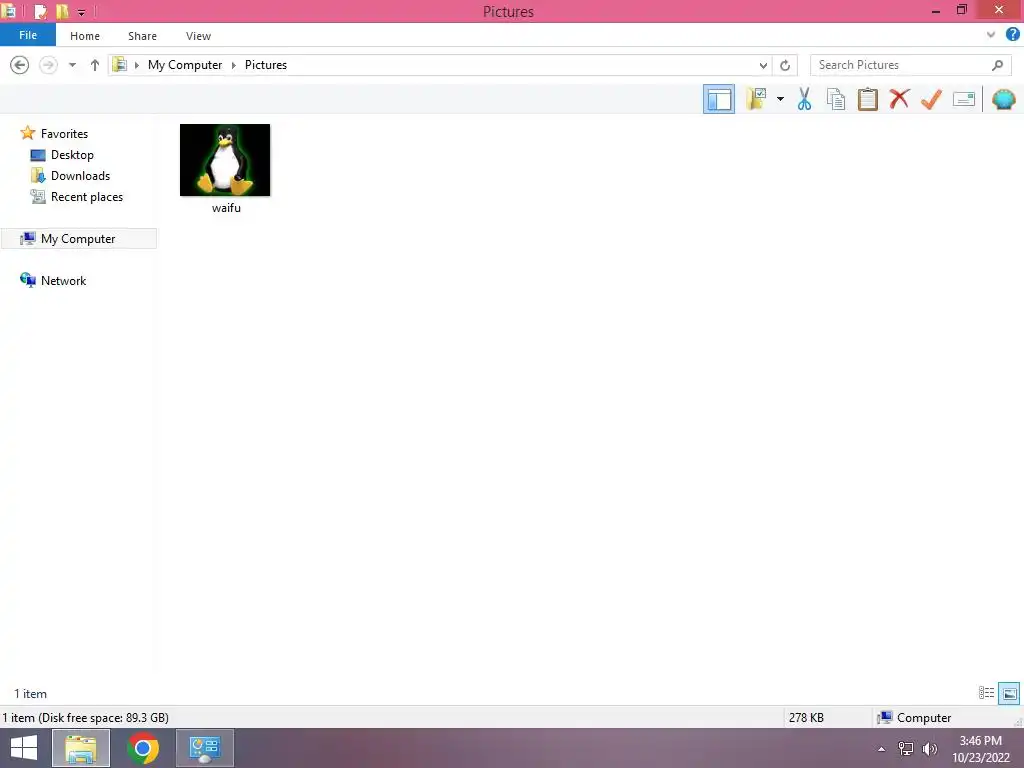Expand the arrow before My Computer in the address bar

(x=136, y=65)
